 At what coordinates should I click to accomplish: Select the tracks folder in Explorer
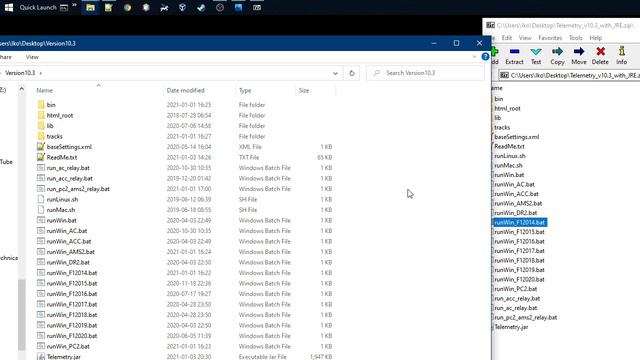point(54,136)
